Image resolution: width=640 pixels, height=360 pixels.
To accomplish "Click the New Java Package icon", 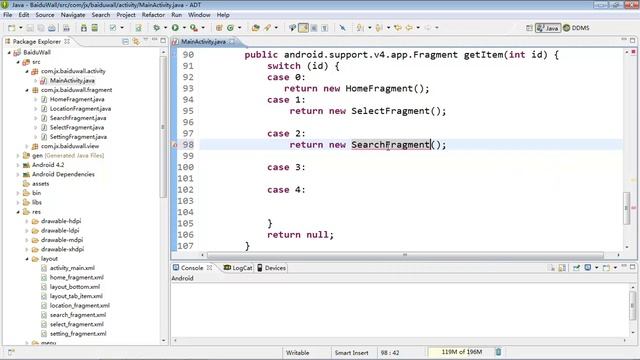I will pyautogui.click(x=219, y=28).
